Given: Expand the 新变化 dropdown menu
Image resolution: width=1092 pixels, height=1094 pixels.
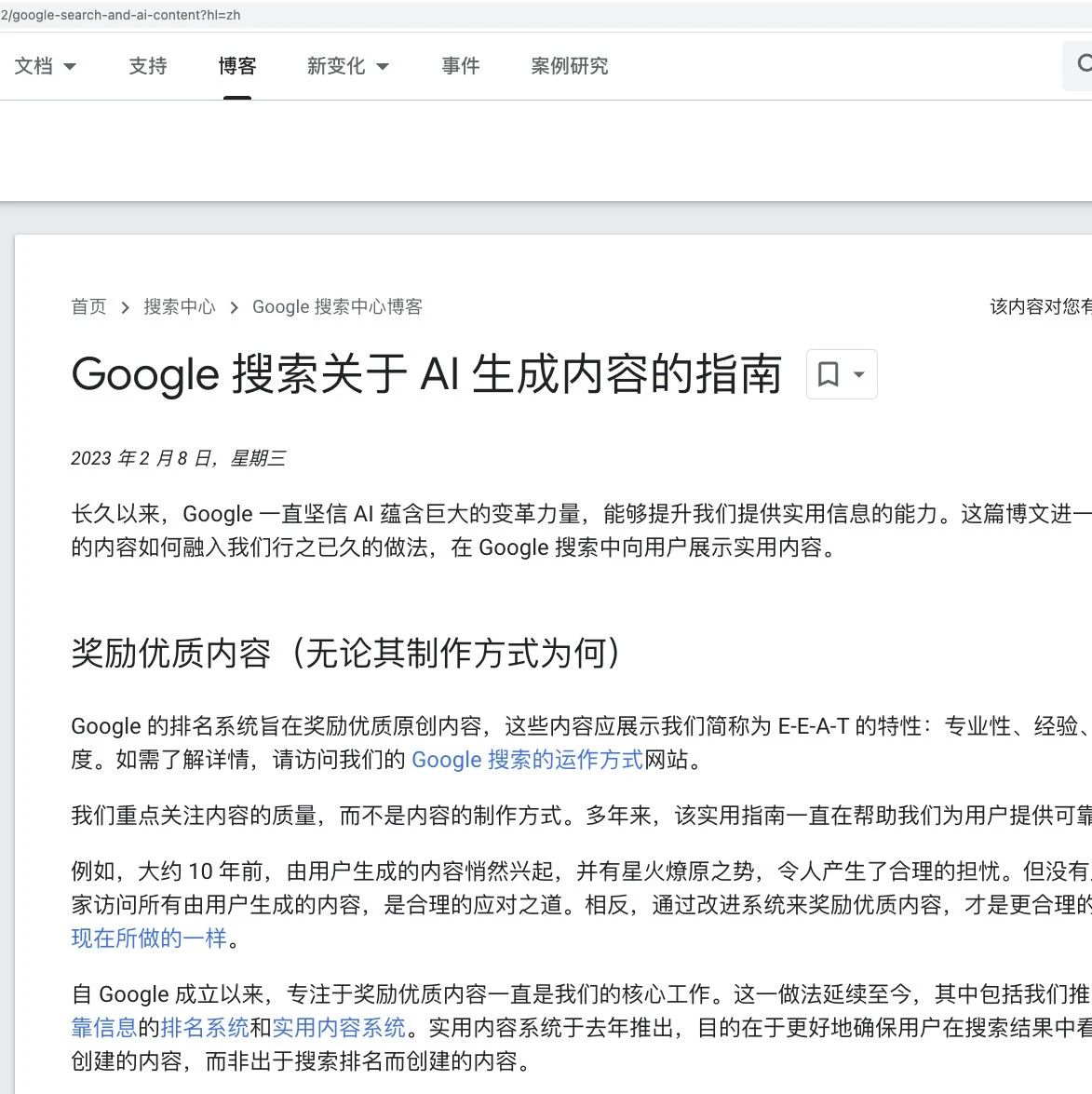Looking at the screenshot, I should click(x=347, y=66).
